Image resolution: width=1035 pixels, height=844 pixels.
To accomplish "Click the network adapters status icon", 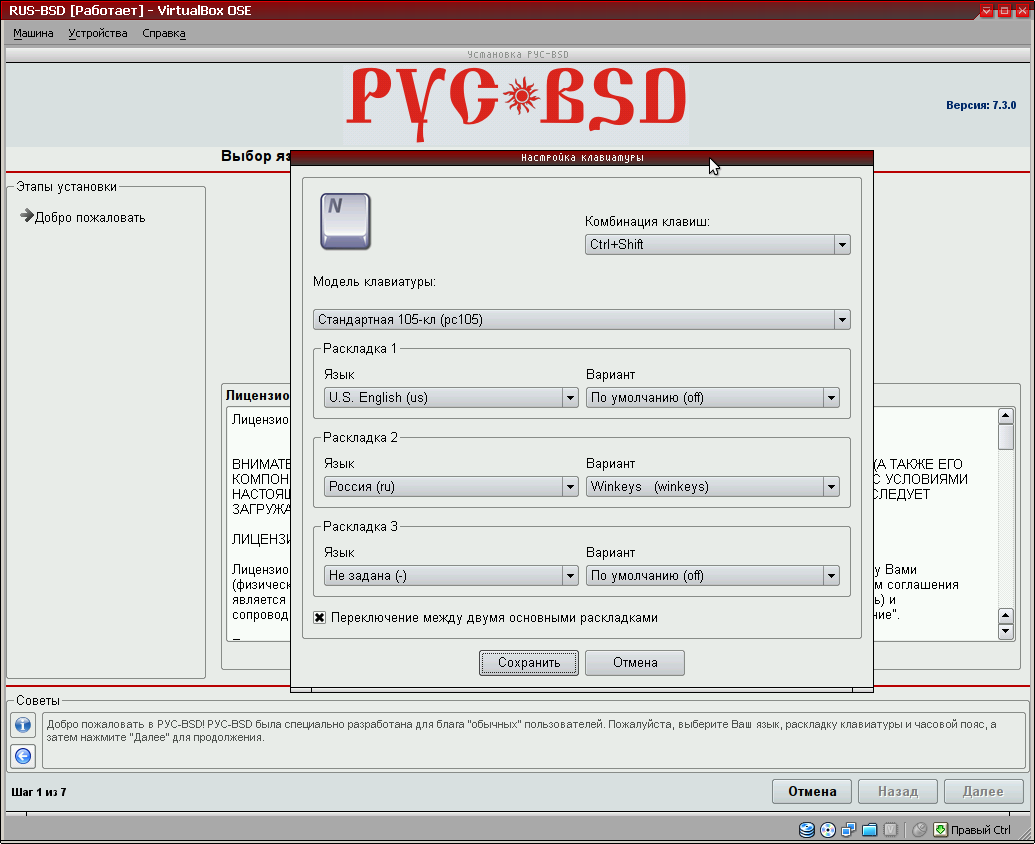I will pos(849,829).
